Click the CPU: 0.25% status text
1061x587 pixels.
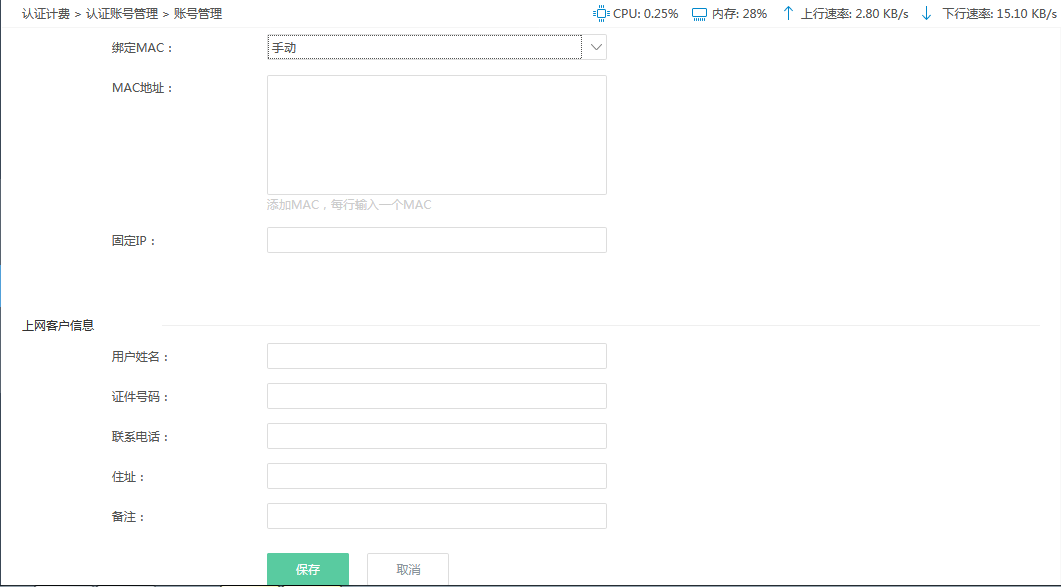(646, 14)
